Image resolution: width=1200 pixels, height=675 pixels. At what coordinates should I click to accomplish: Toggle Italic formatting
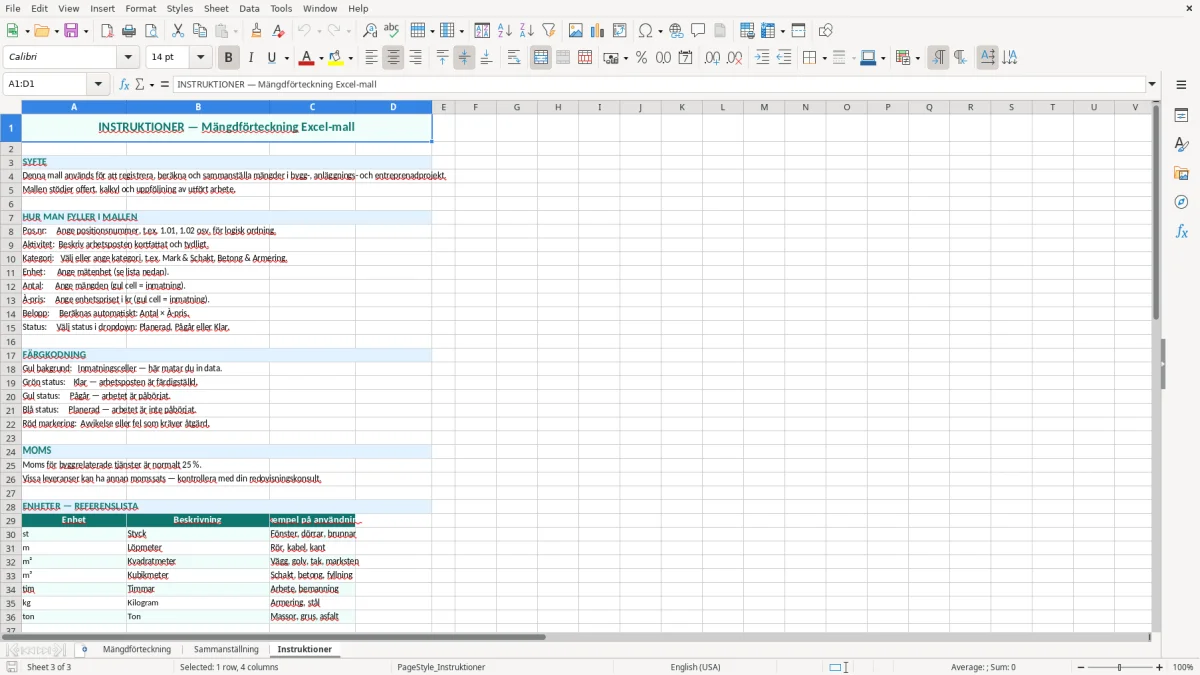pos(251,58)
